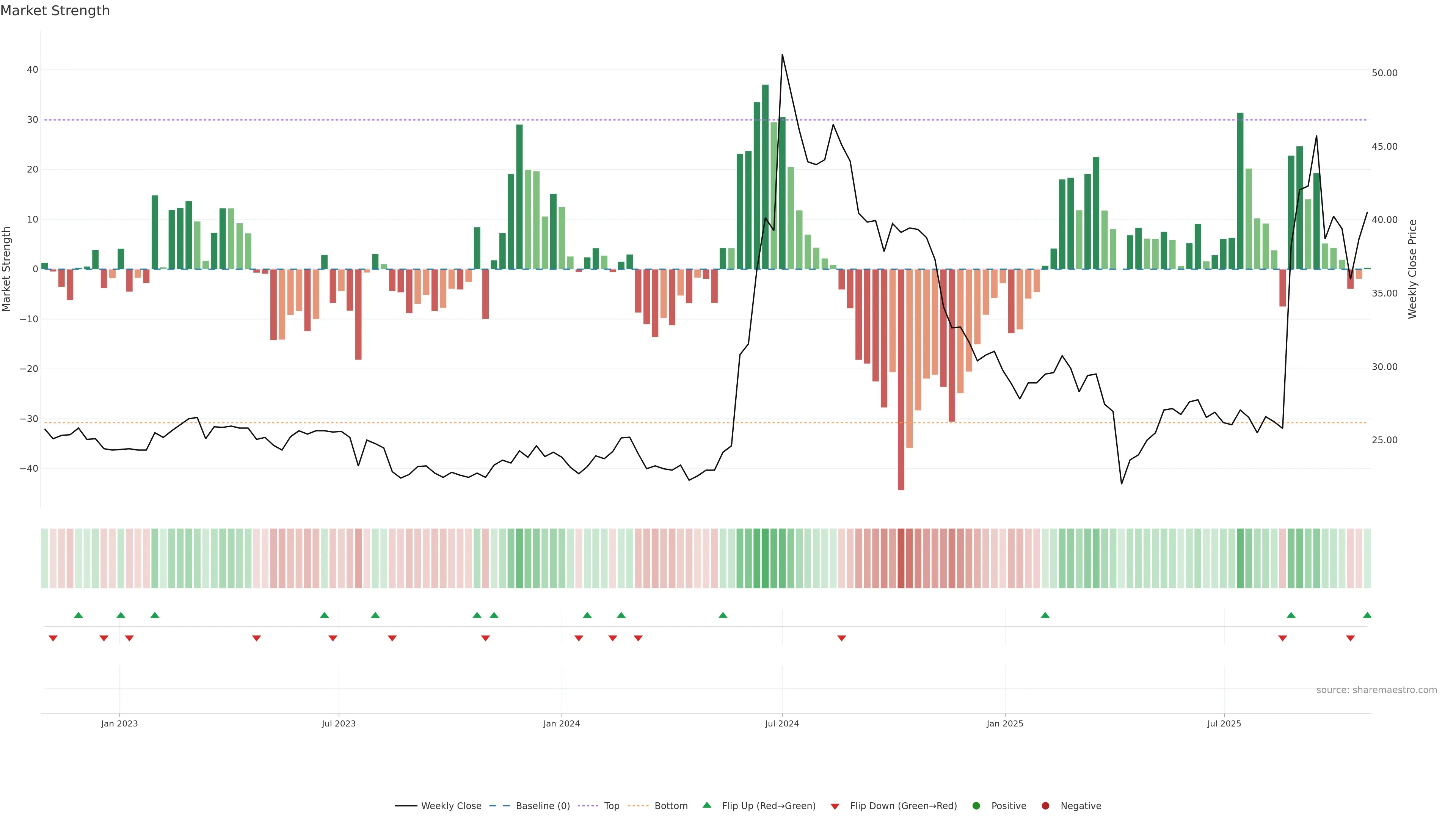The image size is (1456, 819).
Task: Click the Market Strength chart title
Action: 55,11
